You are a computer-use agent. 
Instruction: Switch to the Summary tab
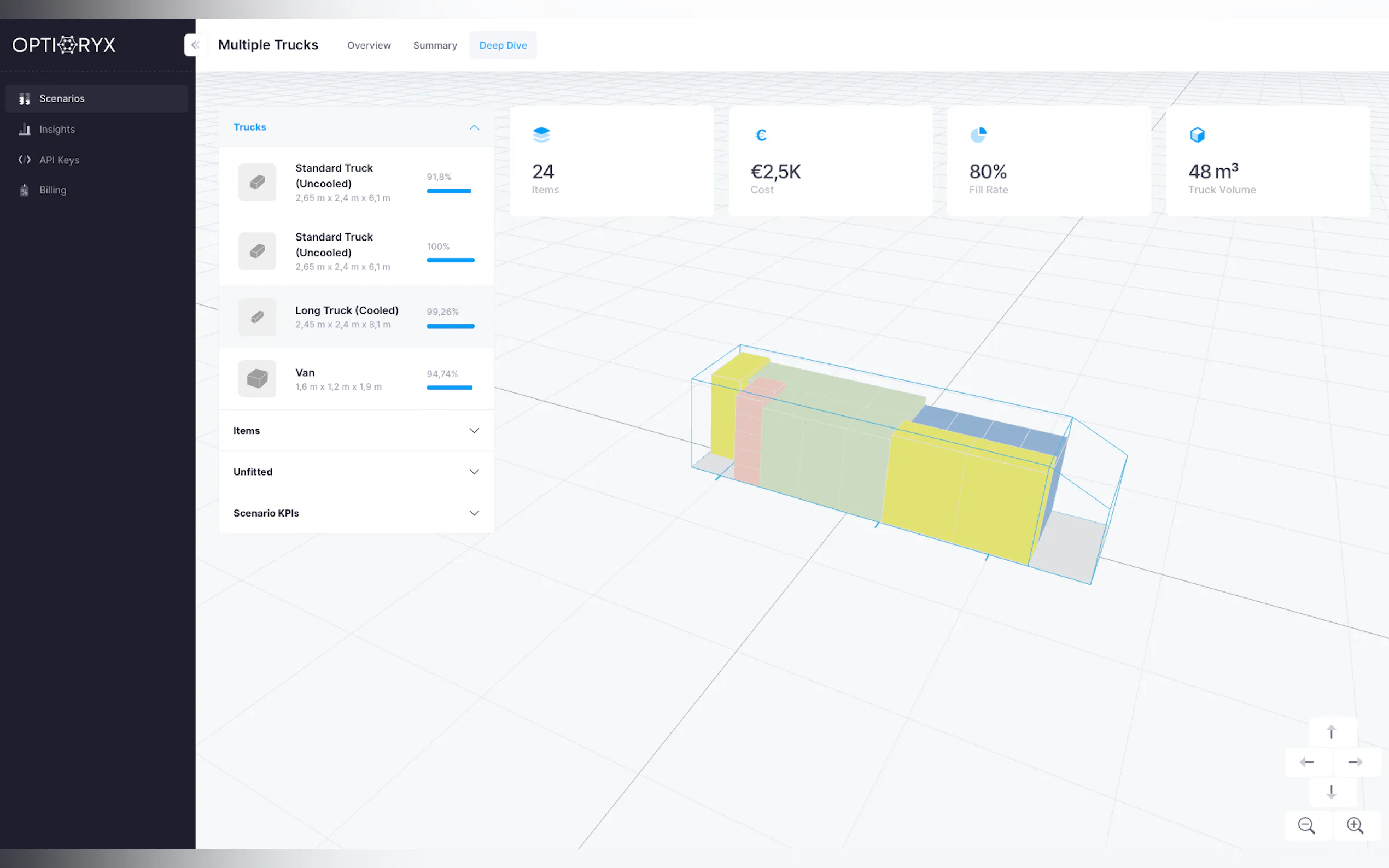(x=435, y=45)
